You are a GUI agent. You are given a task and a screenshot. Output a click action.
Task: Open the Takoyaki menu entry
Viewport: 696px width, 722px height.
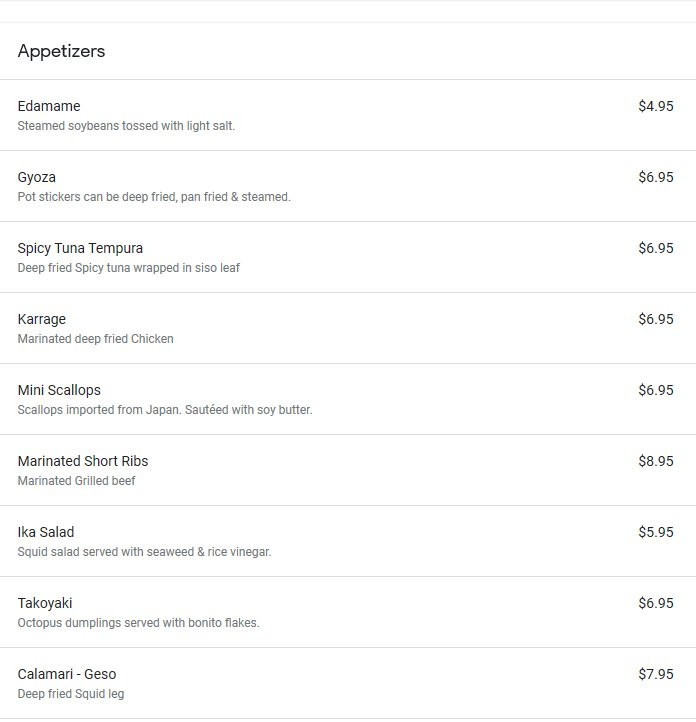(x=348, y=611)
